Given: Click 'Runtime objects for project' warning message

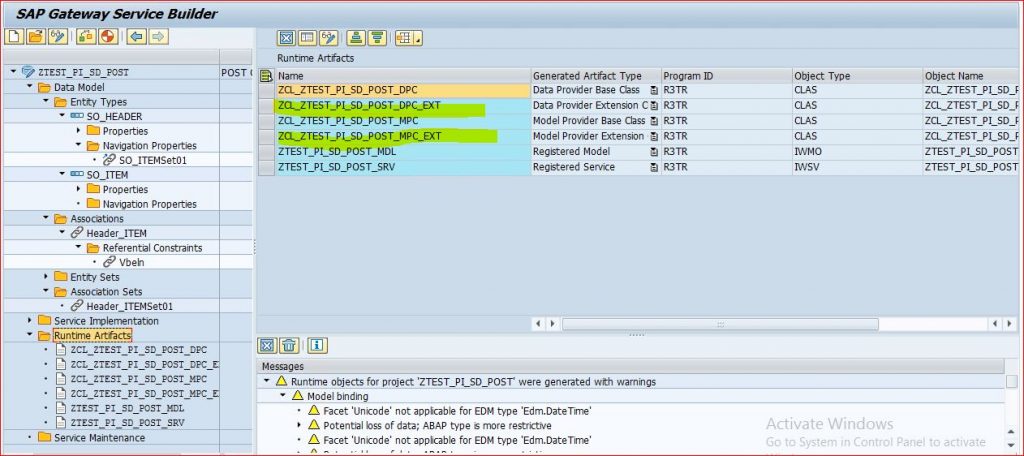Looking at the screenshot, I should click(x=473, y=382).
